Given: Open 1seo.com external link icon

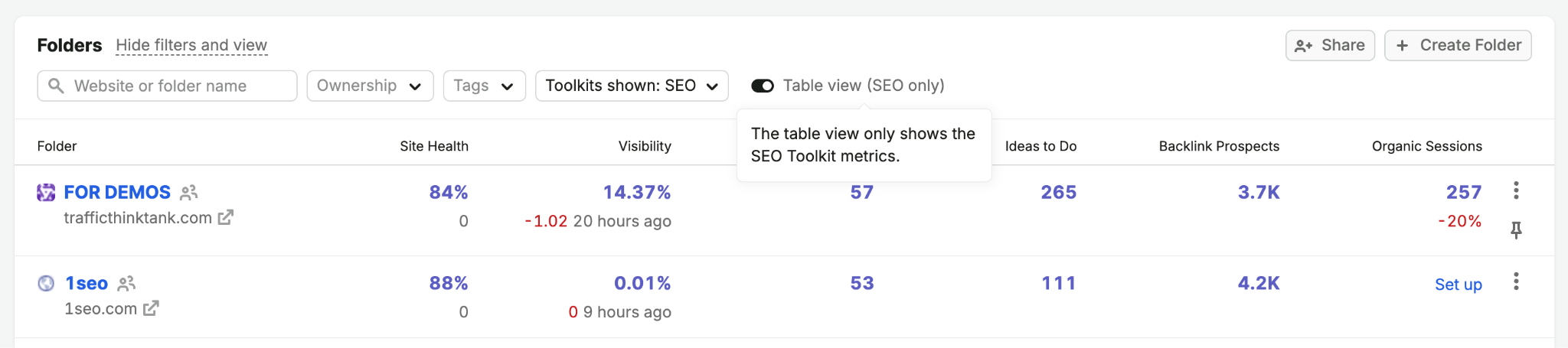Looking at the screenshot, I should (x=151, y=308).
